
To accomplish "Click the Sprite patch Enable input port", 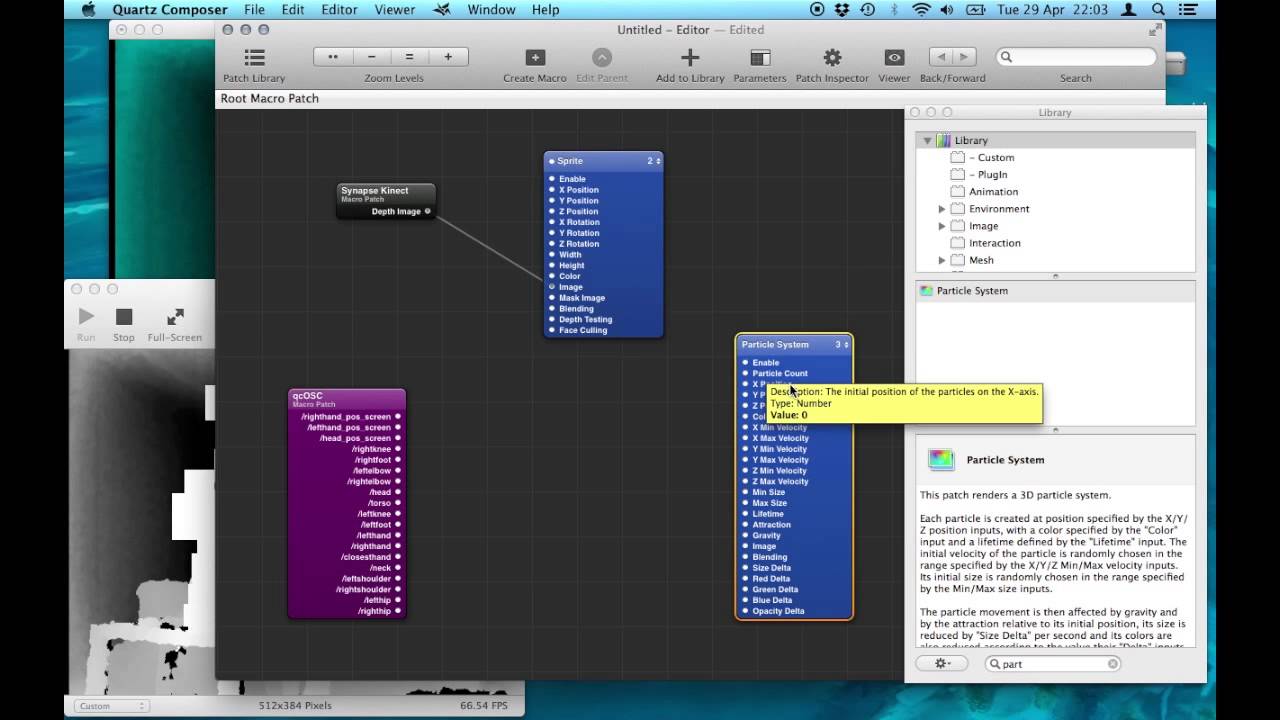I will (x=551, y=179).
